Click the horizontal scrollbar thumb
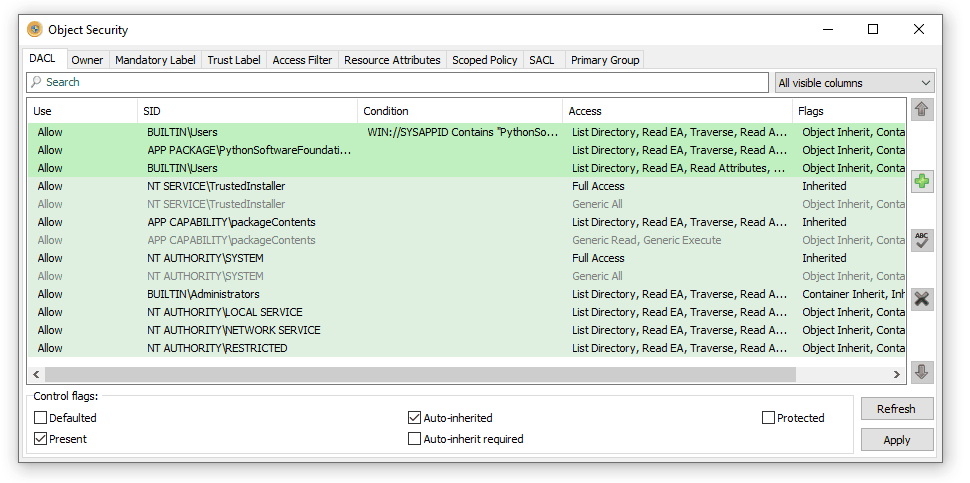Image resolution: width=970 pixels, height=483 pixels. 420,374
